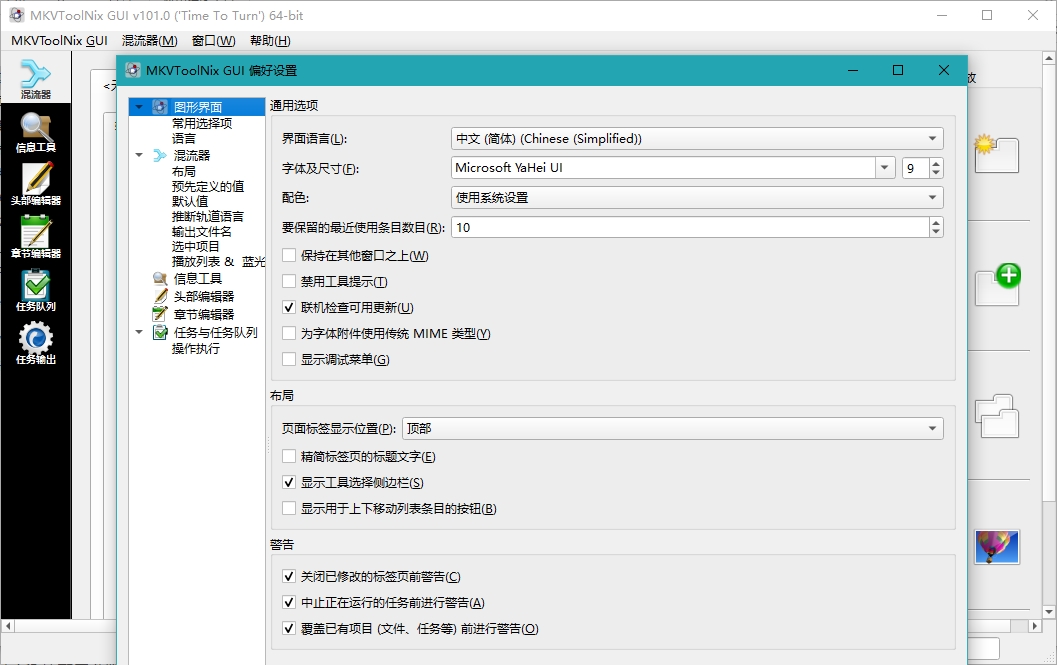Select 布局 under 混流器

click(x=183, y=171)
